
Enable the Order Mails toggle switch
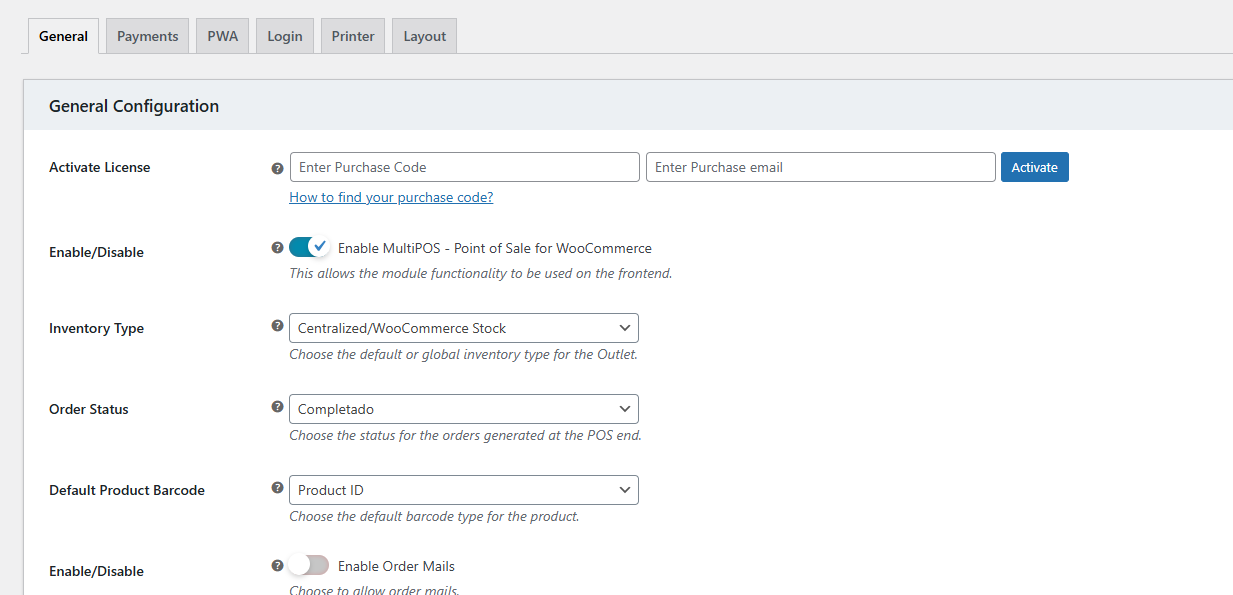click(309, 565)
